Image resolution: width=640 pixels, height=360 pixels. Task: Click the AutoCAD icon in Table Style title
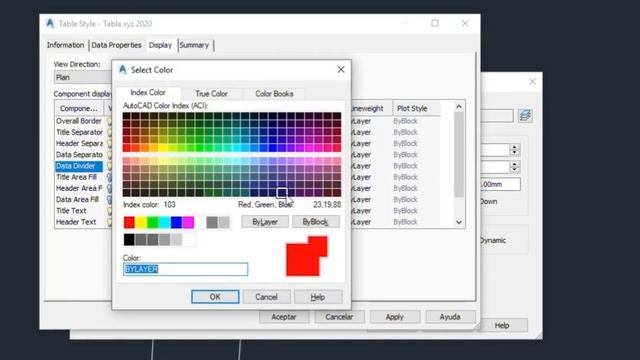pos(50,23)
